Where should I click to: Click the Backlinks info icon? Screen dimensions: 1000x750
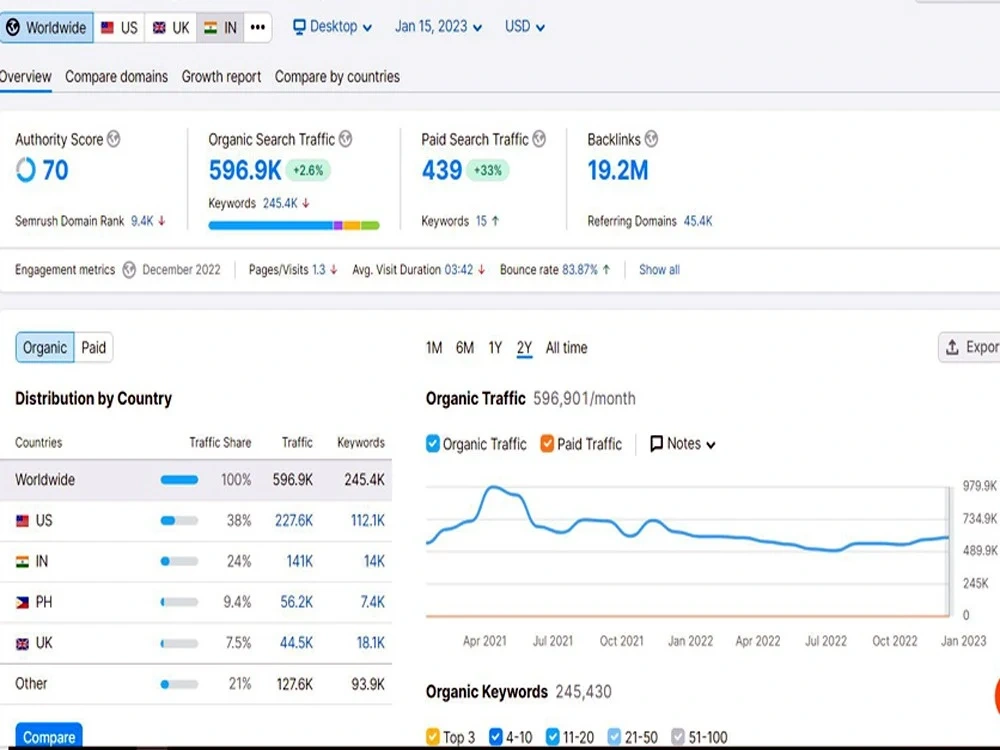pyautogui.click(x=651, y=139)
